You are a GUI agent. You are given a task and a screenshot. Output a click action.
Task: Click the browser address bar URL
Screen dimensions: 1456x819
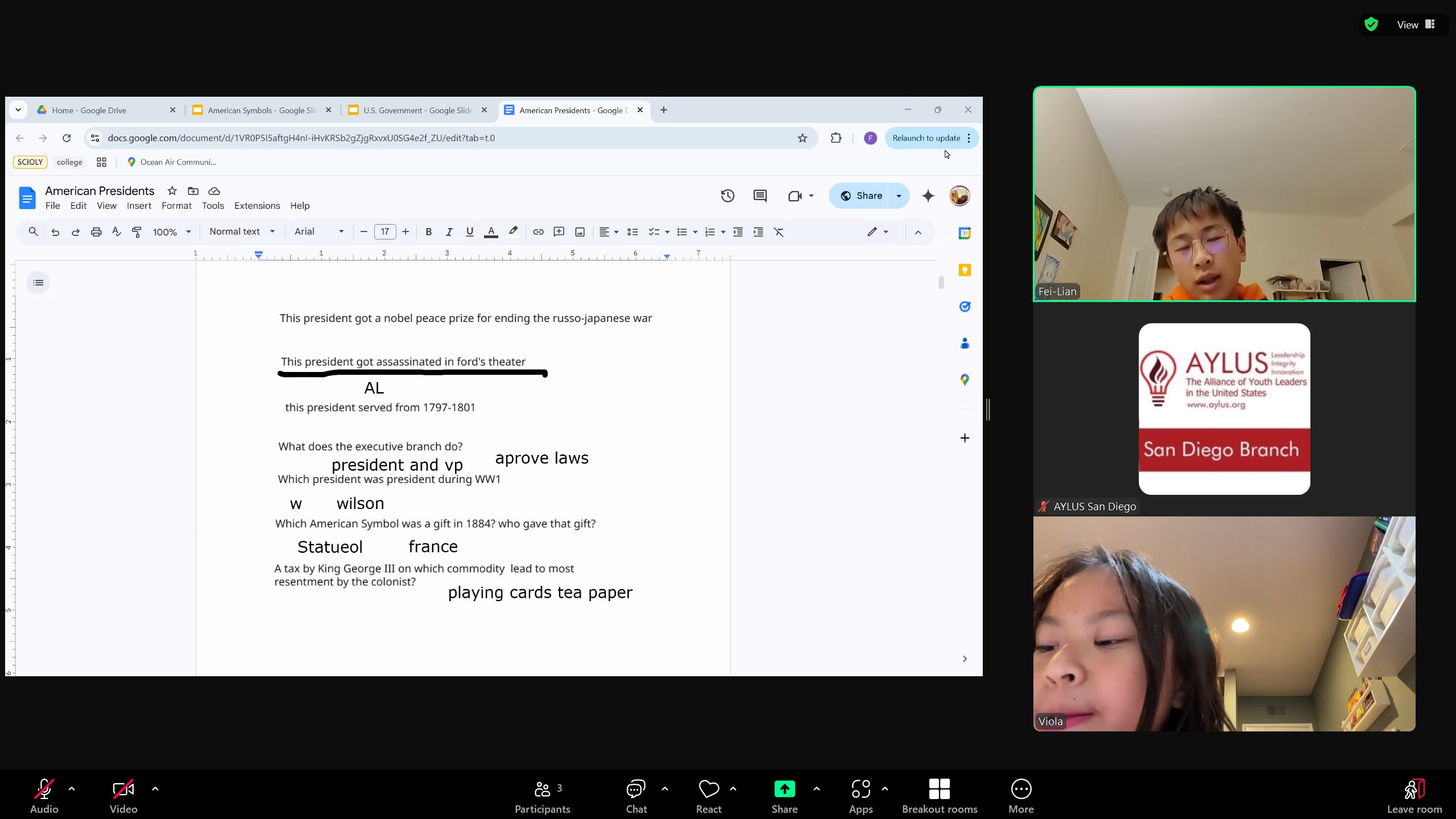301,138
